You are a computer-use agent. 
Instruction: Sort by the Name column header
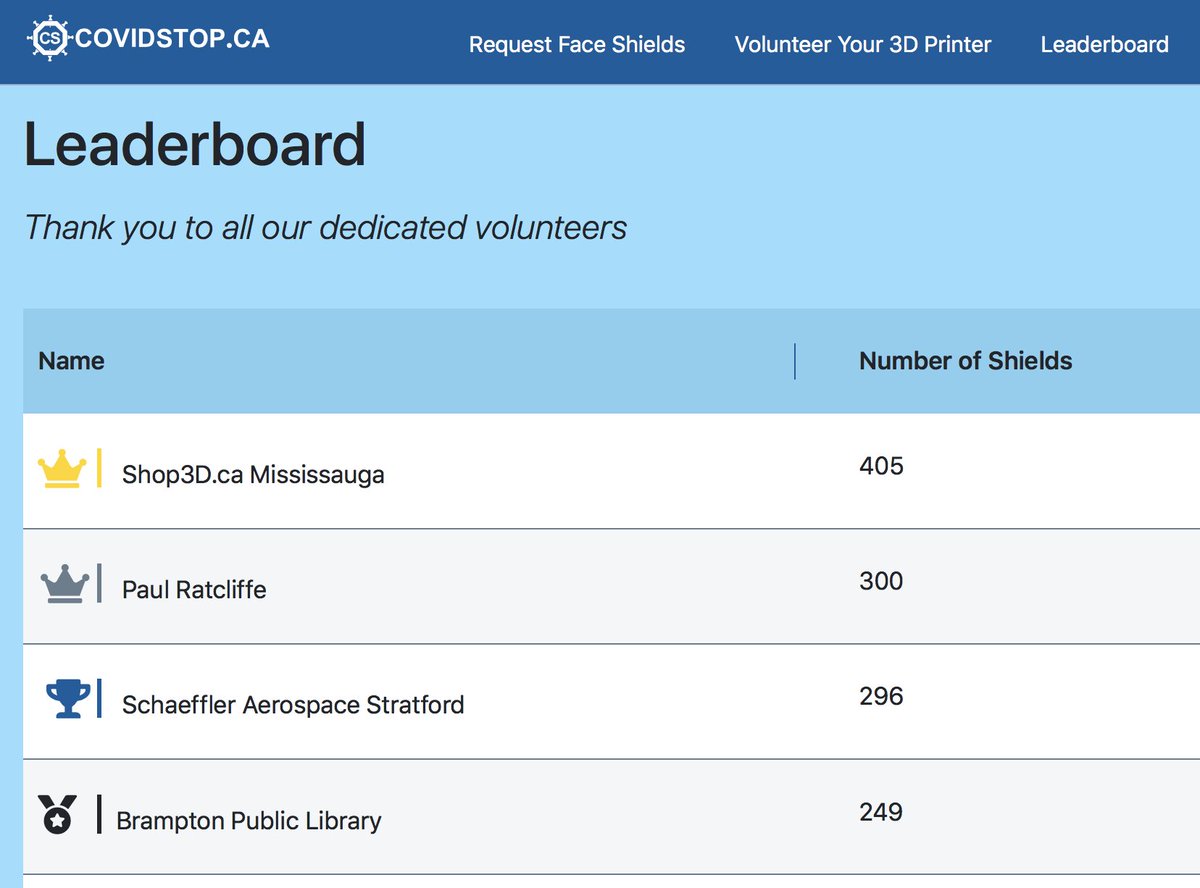tap(71, 361)
